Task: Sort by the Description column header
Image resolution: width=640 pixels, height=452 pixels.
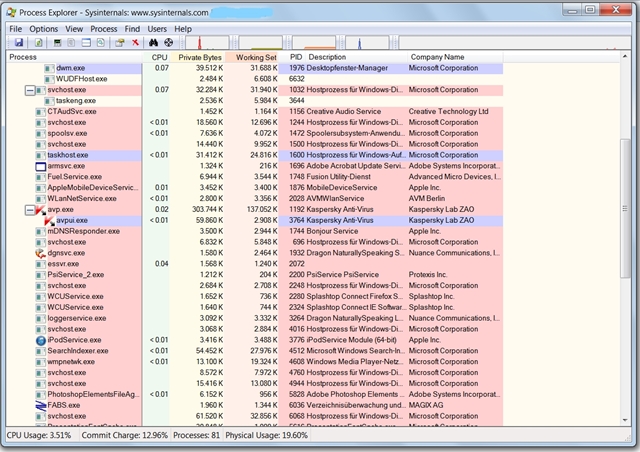Action: (x=356, y=57)
